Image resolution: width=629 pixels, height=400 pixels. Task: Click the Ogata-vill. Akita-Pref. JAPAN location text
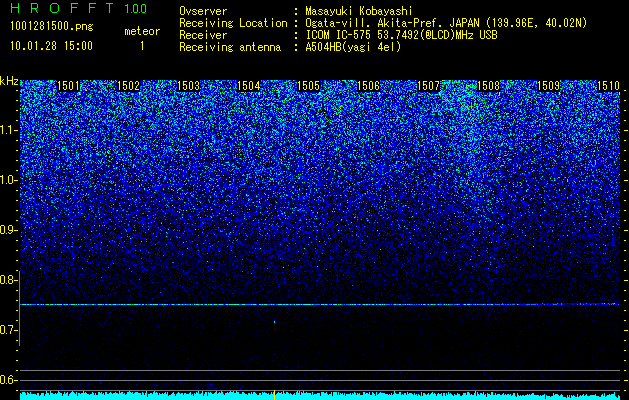tap(446, 24)
